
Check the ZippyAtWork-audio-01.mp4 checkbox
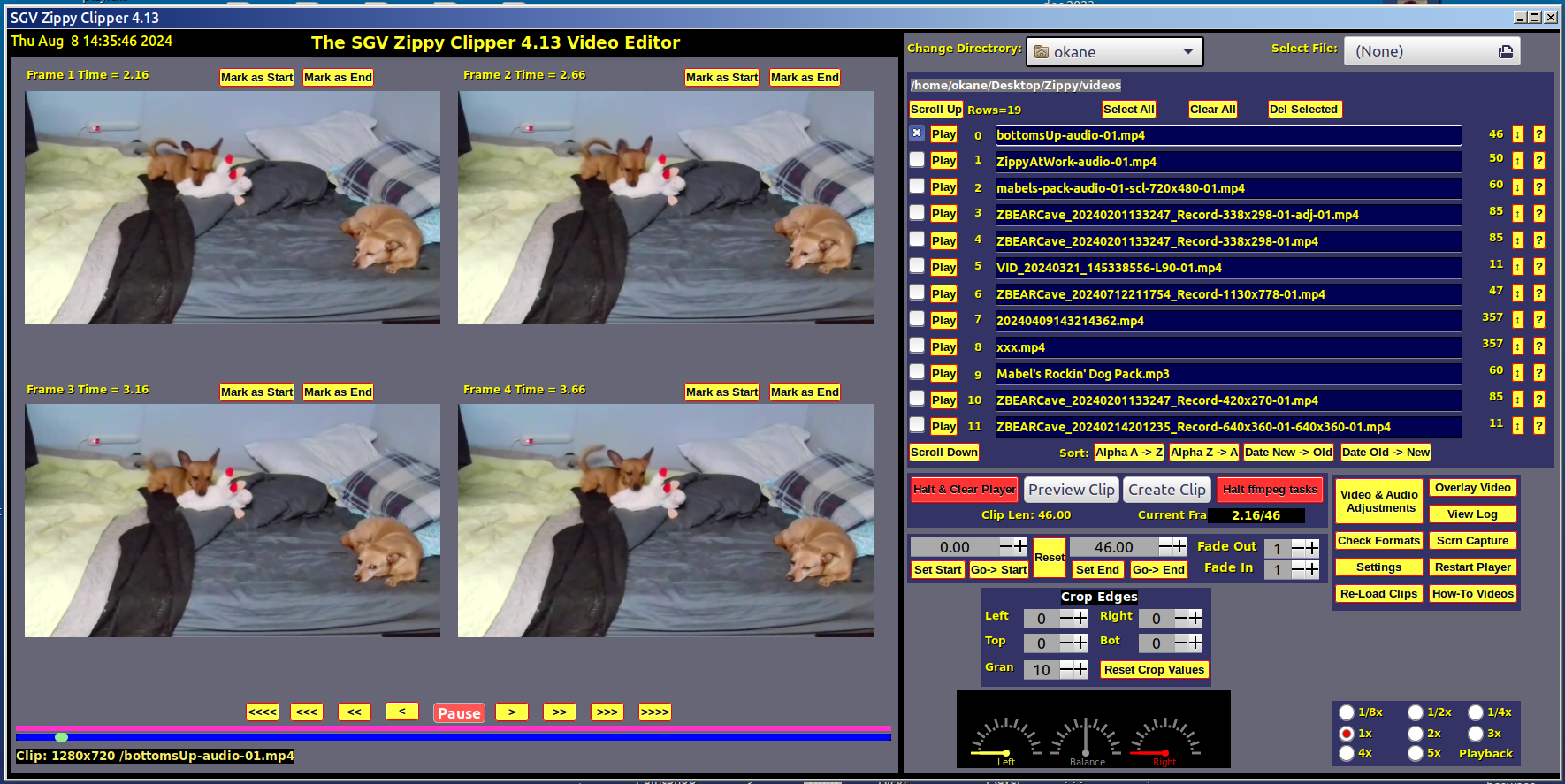pyautogui.click(x=917, y=159)
